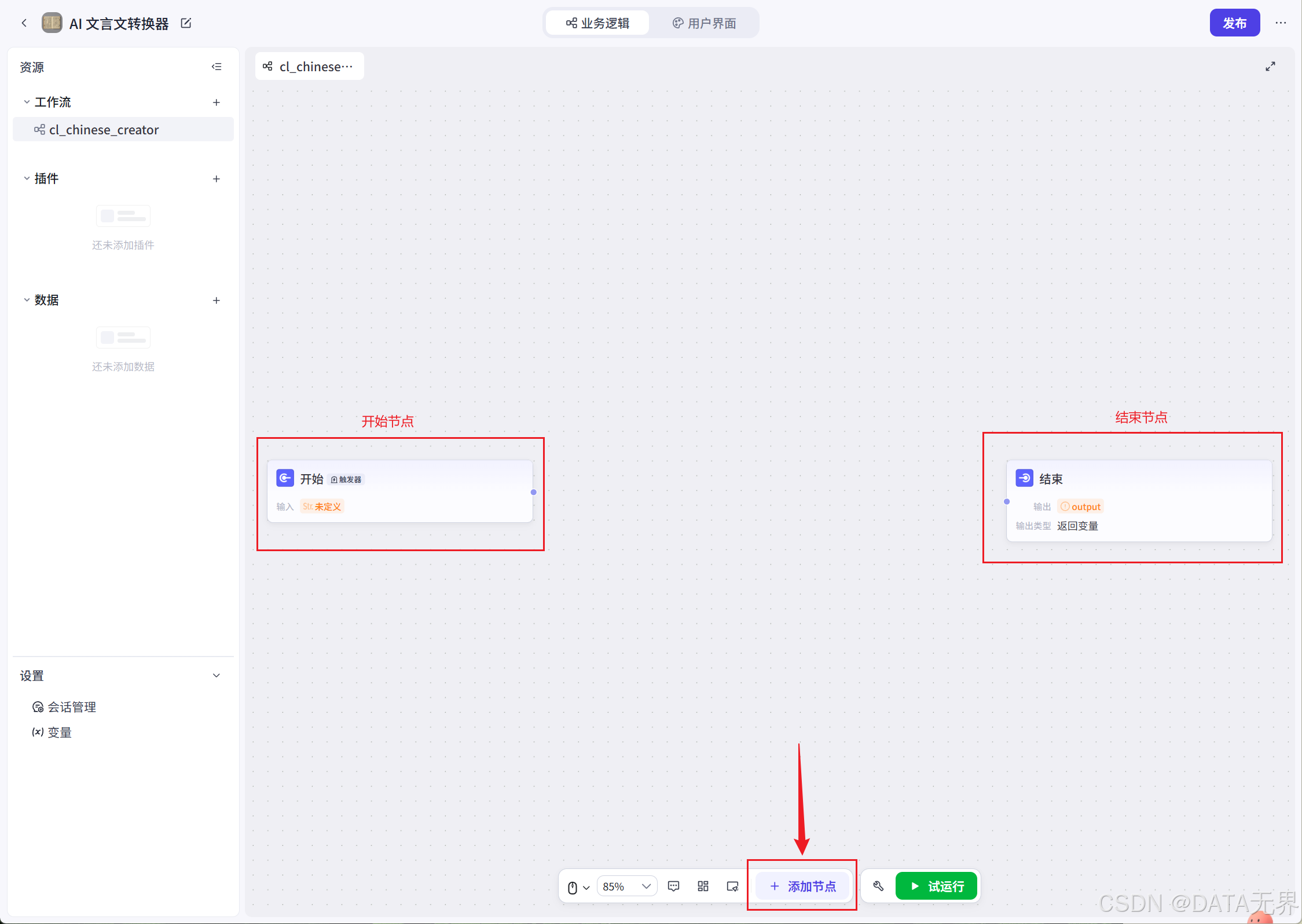Expand canvas to fullscreen
Screen dimensions: 1302x924
[x=1270, y=67]
